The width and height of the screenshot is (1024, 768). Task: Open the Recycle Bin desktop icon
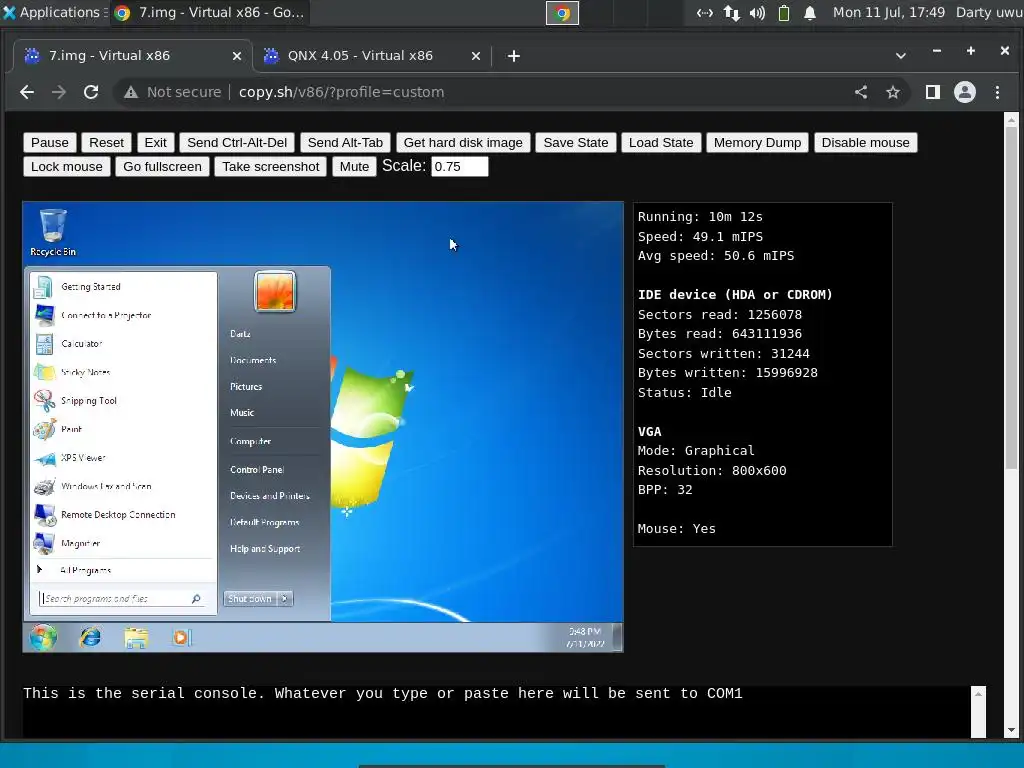point(52,232)
